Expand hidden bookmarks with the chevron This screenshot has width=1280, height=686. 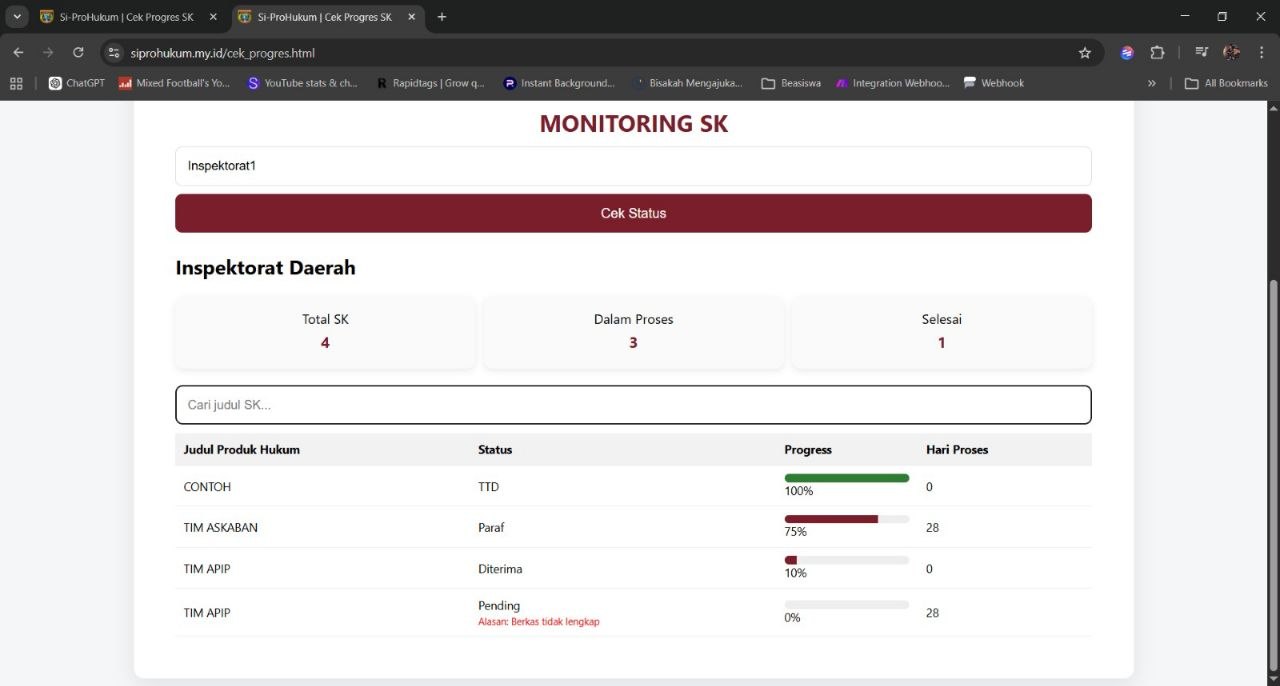click(1151, 83)
